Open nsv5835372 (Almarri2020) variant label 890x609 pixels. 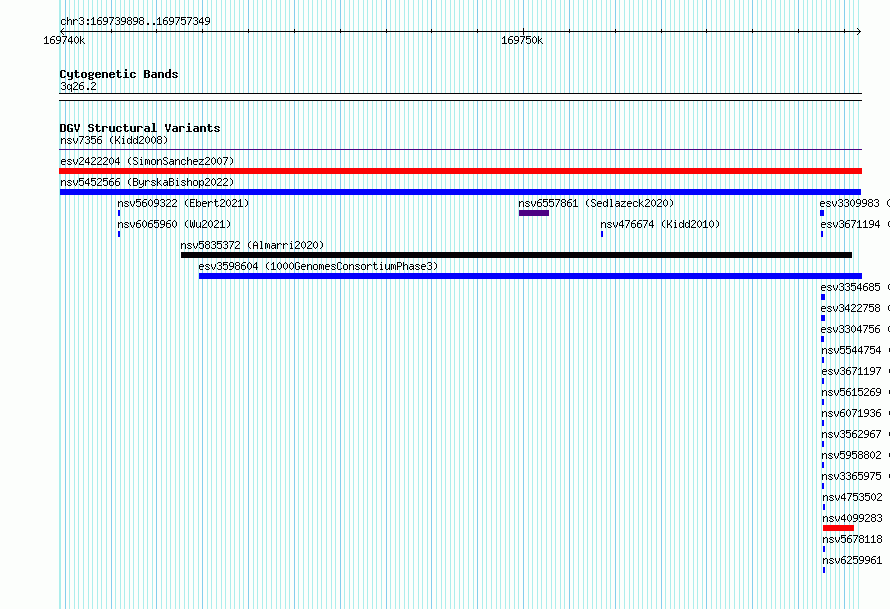(252, 245)
